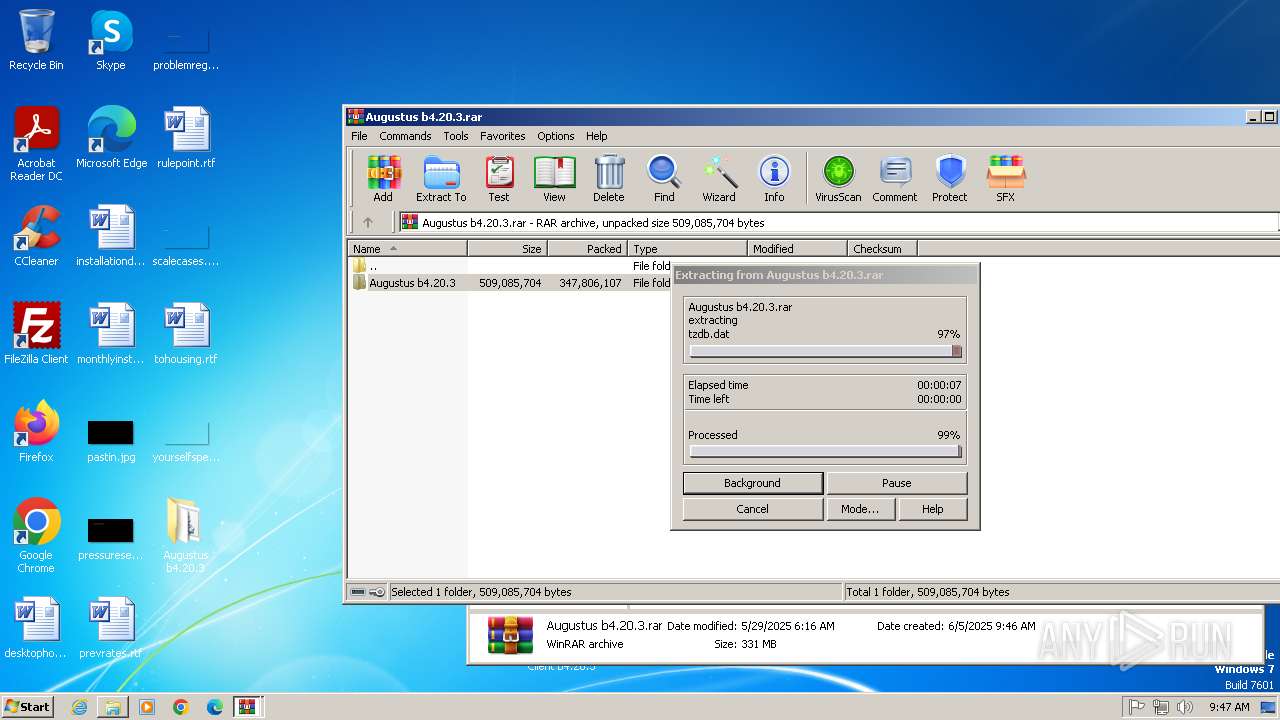Click the volume tray icon
The height and width of the screenshot is (720, 1280).
tap(1185, 707)
